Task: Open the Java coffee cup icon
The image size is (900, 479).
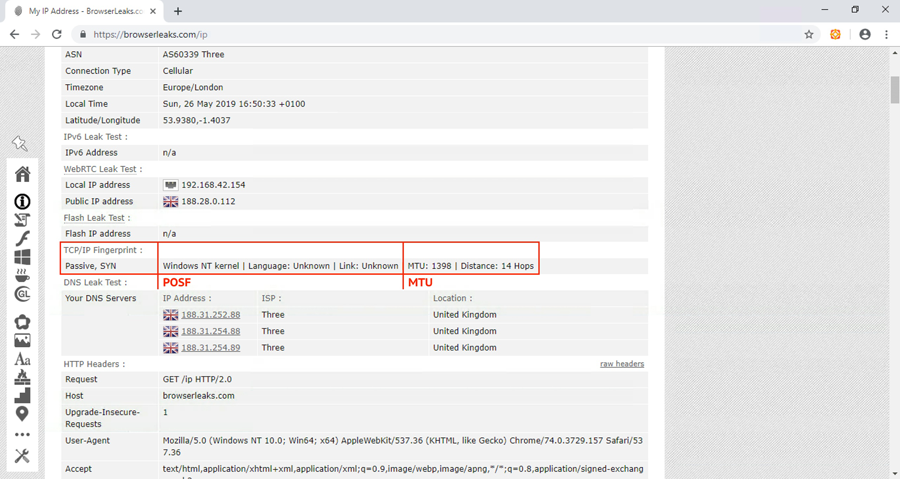Action: pyautogui.click(x=22, y=275)
